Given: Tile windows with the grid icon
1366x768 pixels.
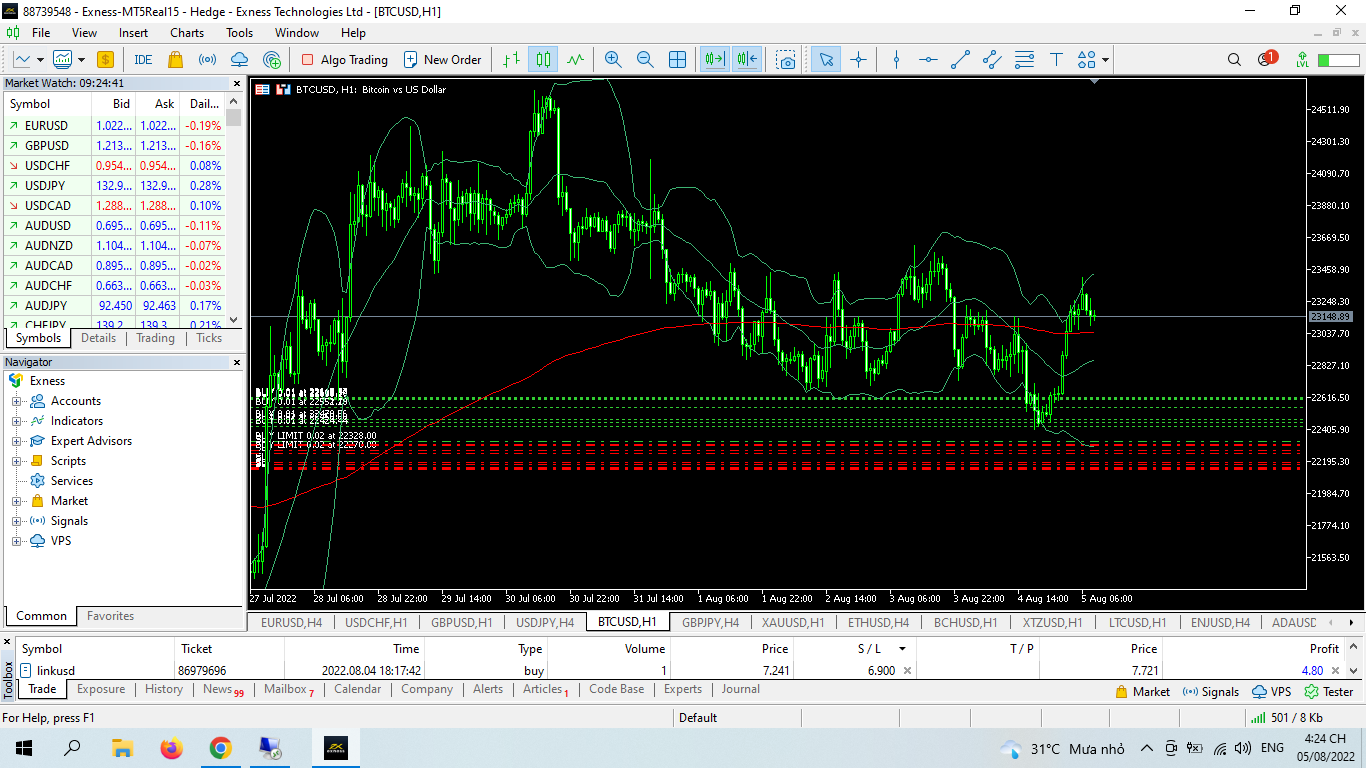Looking at the screenshot, I should pos(677,59).
